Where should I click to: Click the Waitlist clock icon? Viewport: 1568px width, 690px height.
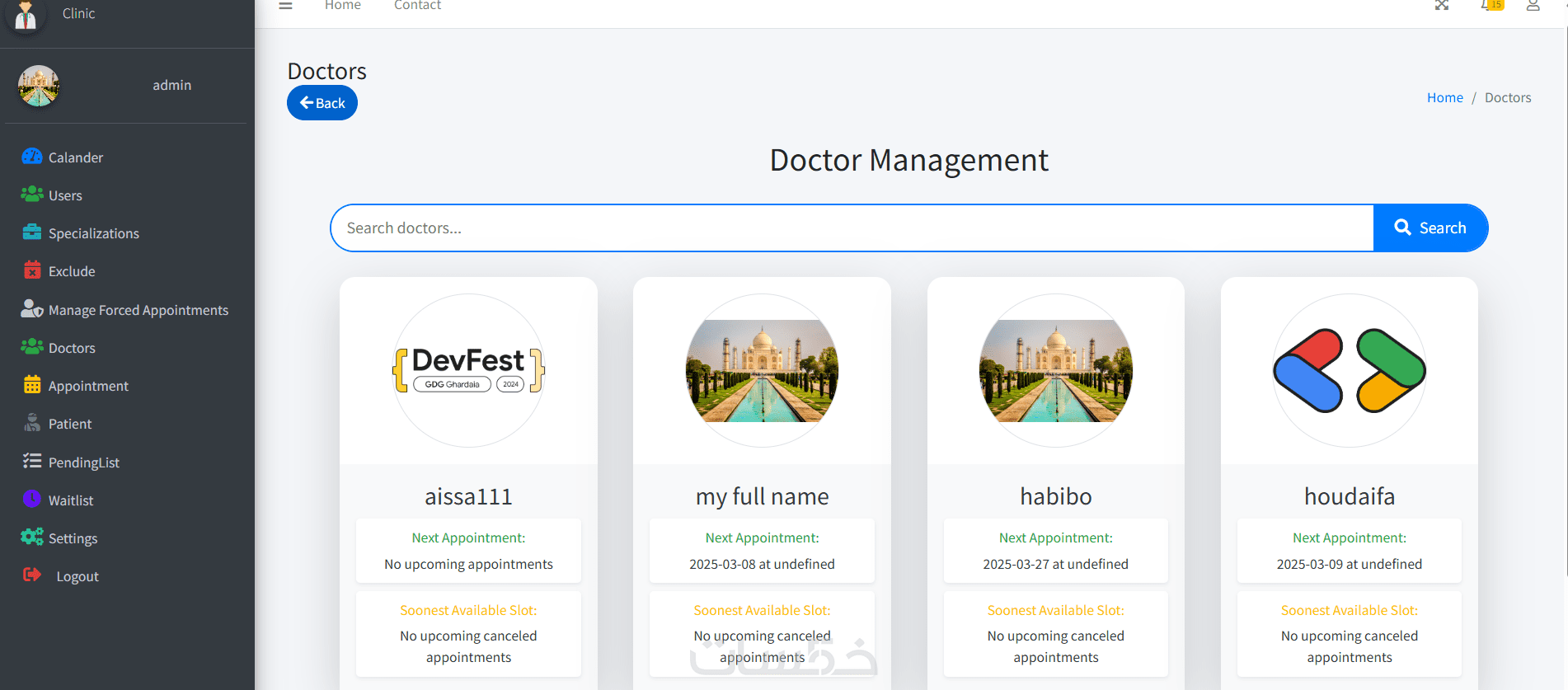click(32, 500)
